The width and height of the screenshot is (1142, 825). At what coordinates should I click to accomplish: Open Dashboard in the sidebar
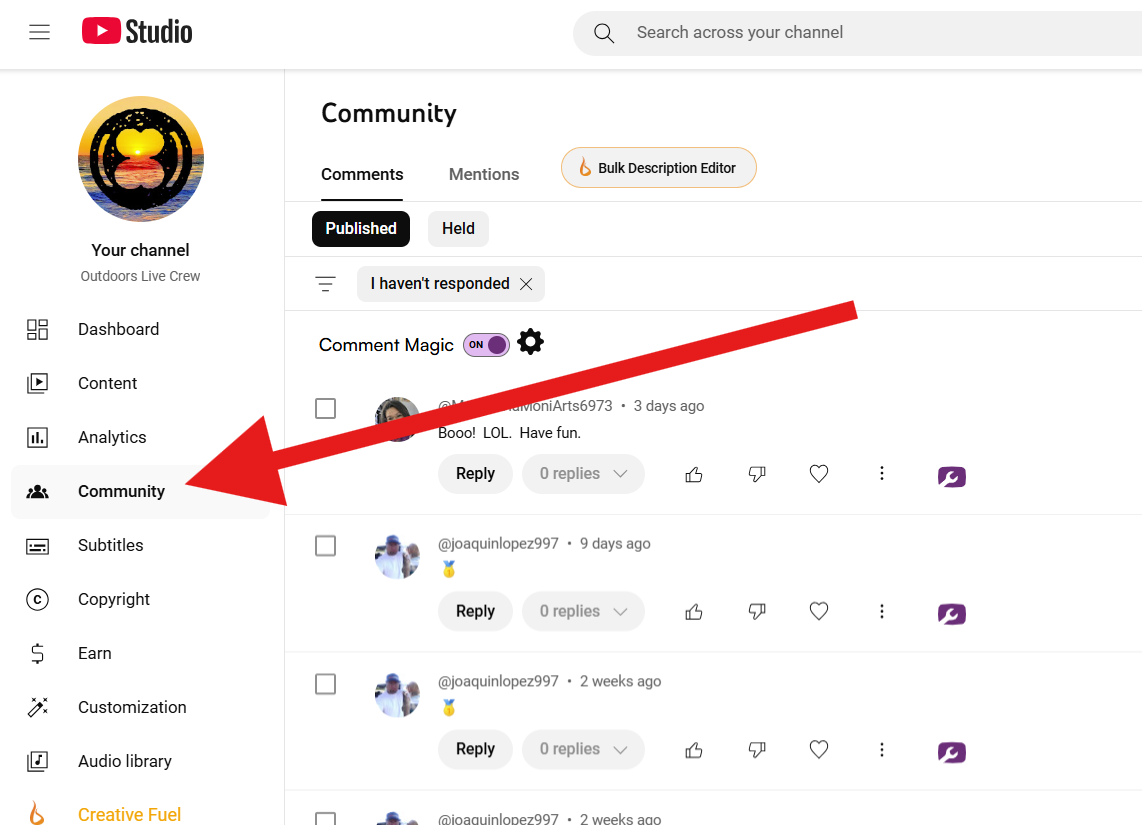click(141, 329)
